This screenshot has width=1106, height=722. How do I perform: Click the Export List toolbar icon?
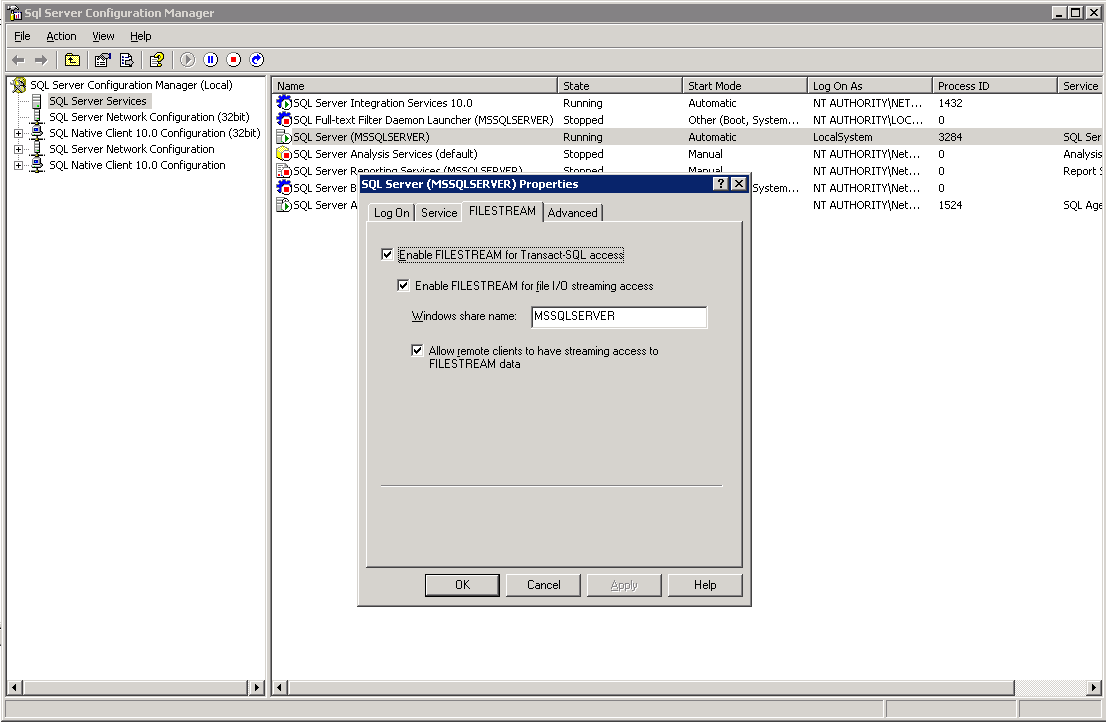pyautogui.click(x=126, y=60)
